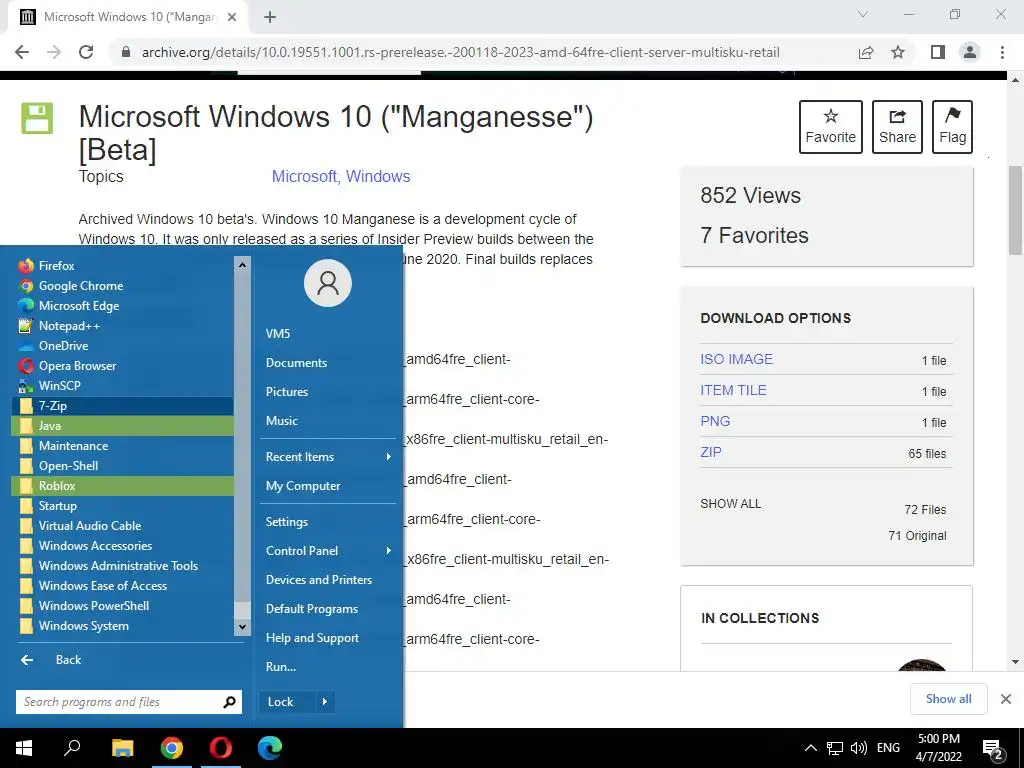Expand the Startup folder
The image size is (1024, 768).
[123, 505]
